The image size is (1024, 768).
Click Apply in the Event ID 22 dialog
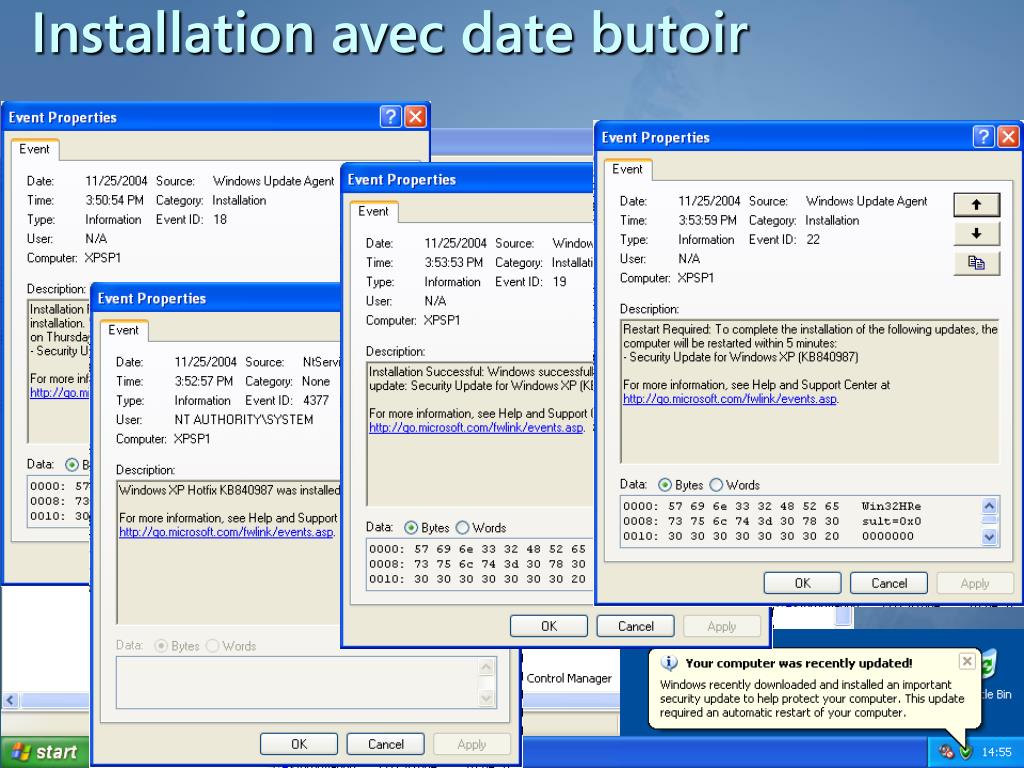pos(975,583)
